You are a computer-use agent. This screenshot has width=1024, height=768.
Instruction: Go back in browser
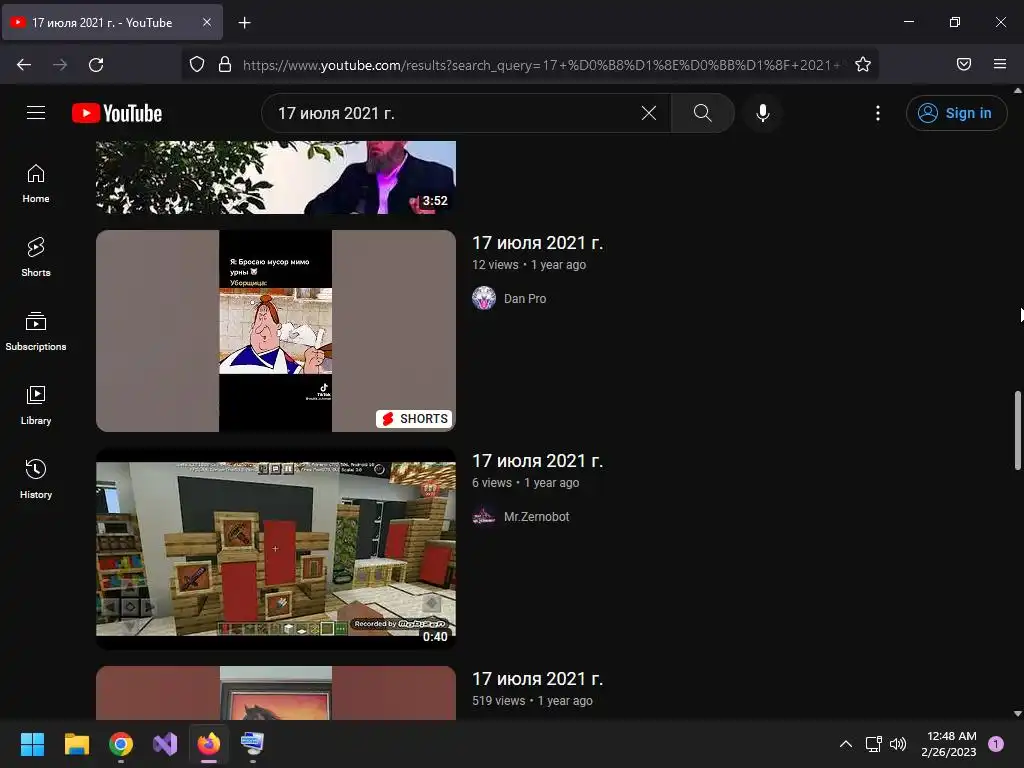click(24, 64)
